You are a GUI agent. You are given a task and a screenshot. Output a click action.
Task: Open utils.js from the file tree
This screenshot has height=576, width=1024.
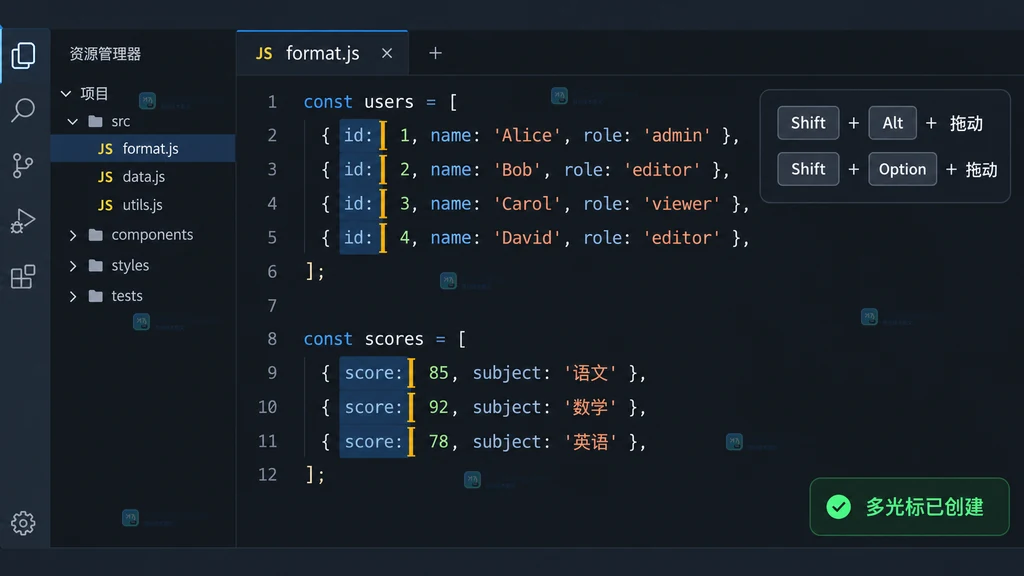(143, 204)
